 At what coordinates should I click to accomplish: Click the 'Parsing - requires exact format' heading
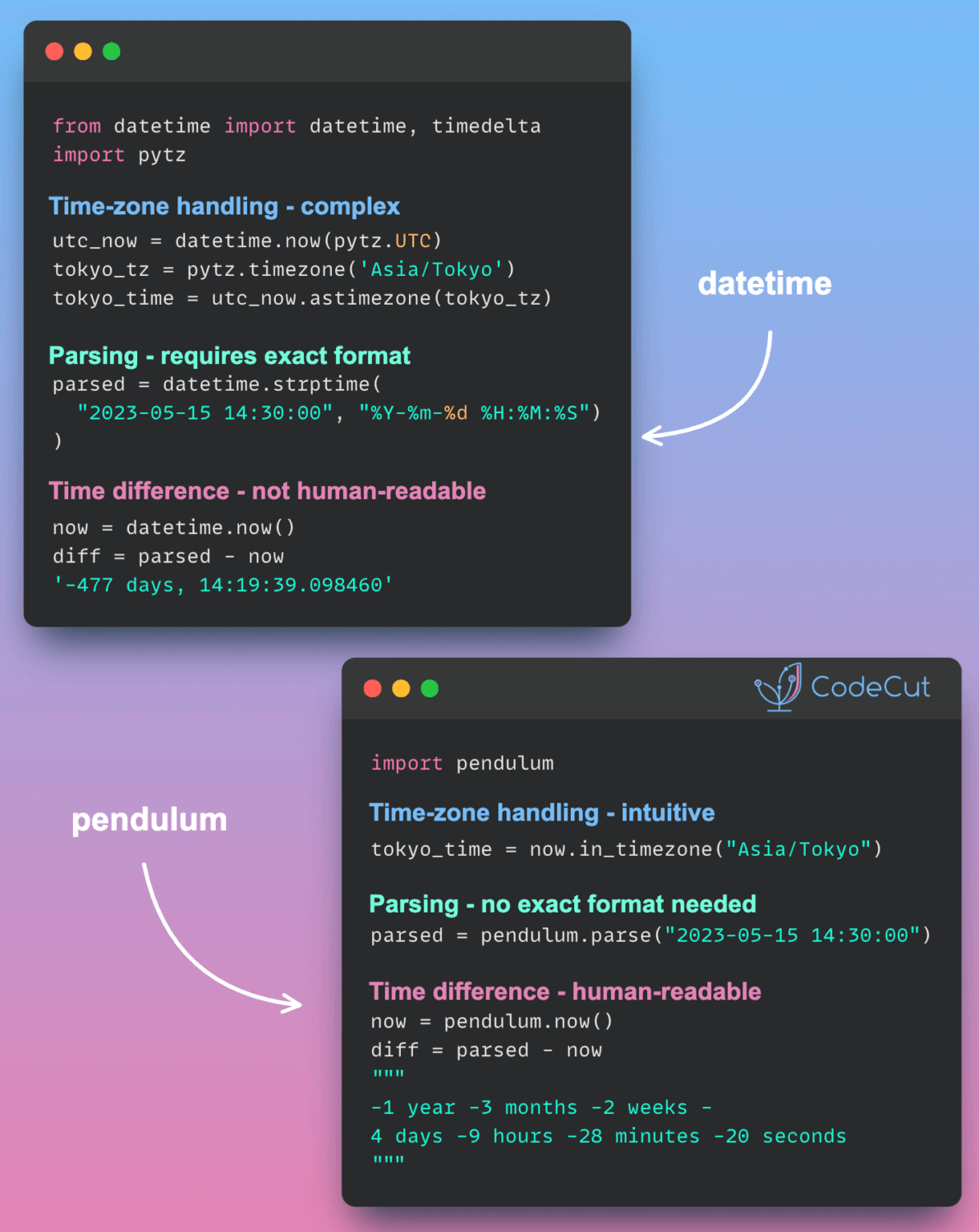229,356
